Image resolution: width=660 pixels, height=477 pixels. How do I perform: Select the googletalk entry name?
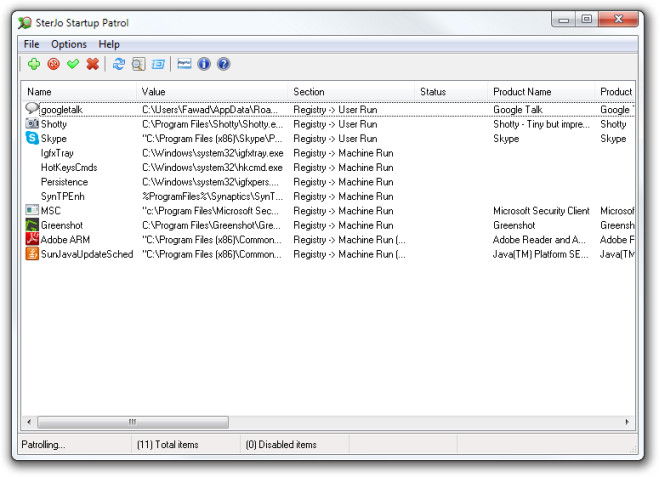click(61, 109)
